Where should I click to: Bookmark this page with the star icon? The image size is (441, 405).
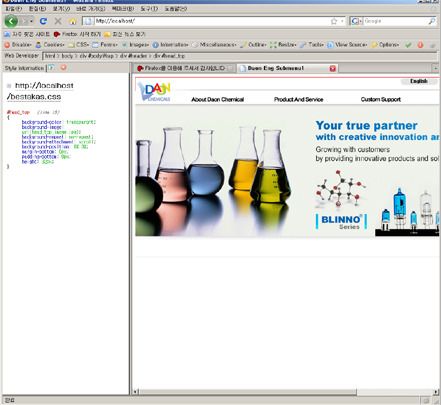pyautogui.click(x=334, y=21)
